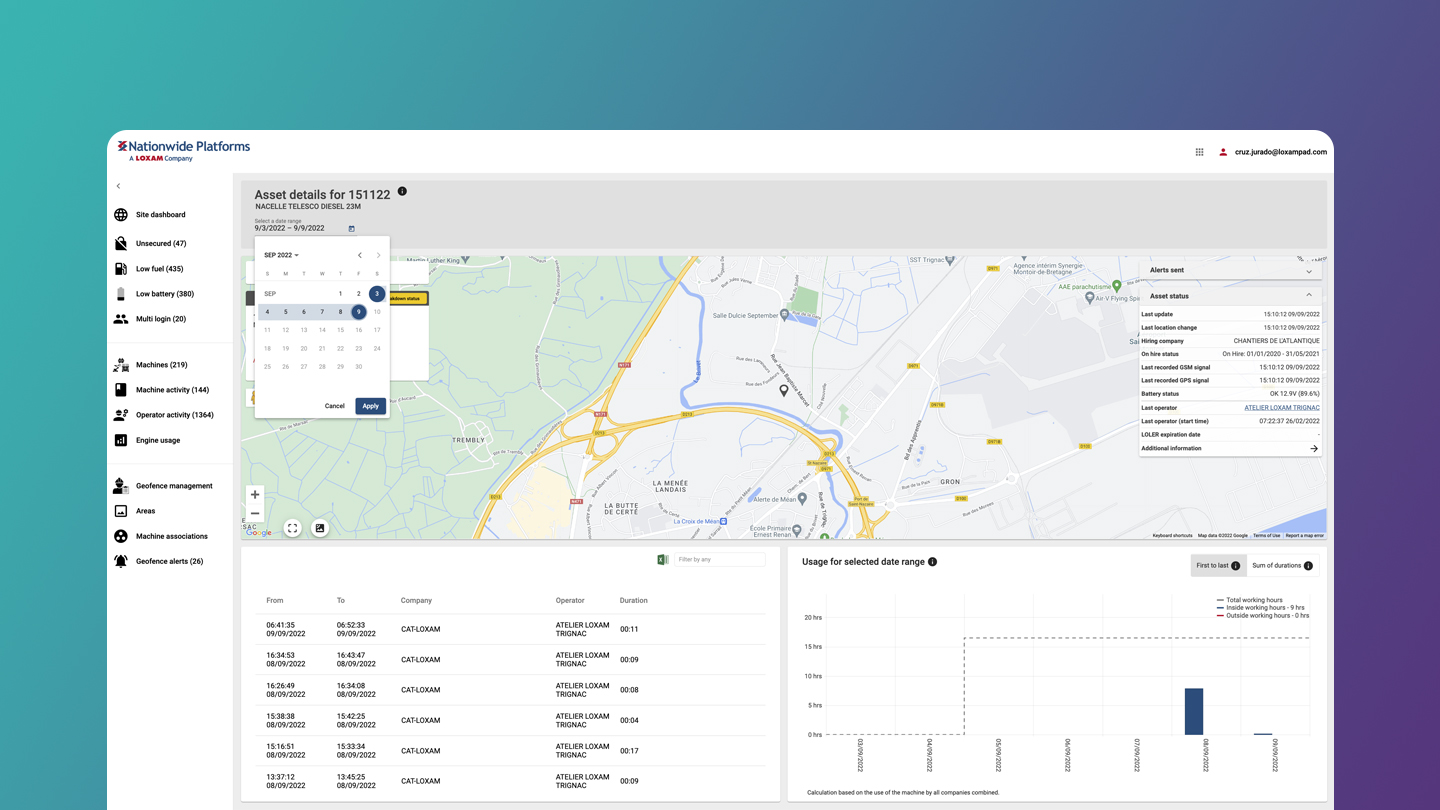Open the map Keyboard shortcuts link

click(x=1172, y=536)
